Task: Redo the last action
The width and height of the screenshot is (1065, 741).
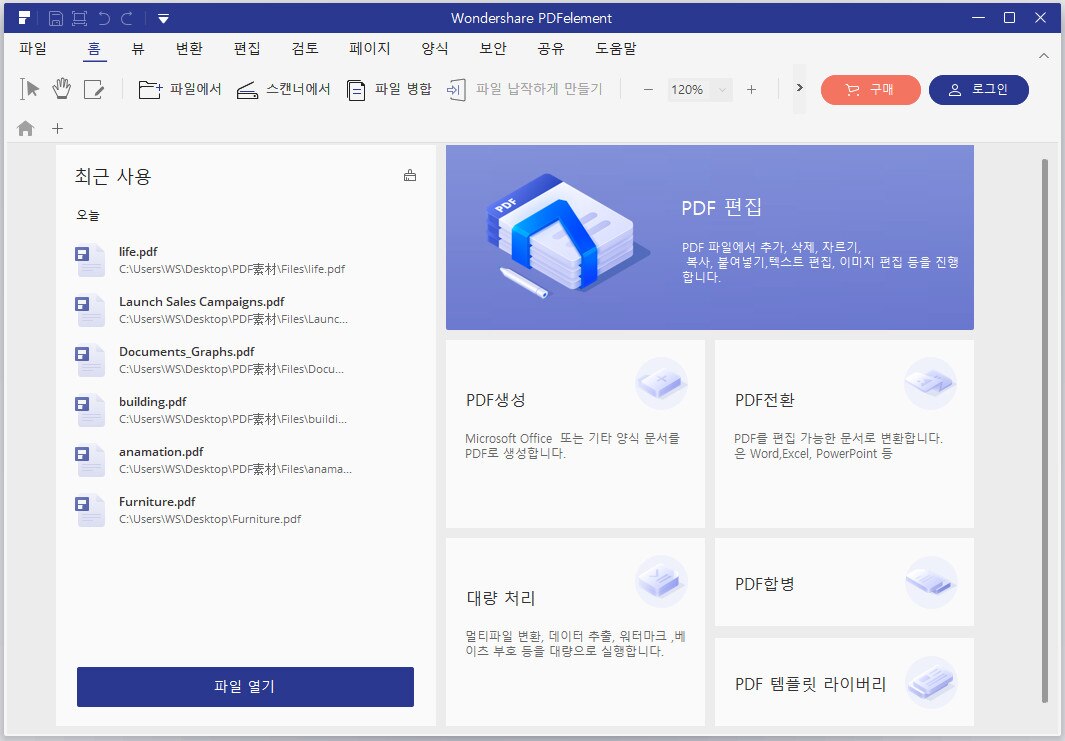Action: (127, 18)
